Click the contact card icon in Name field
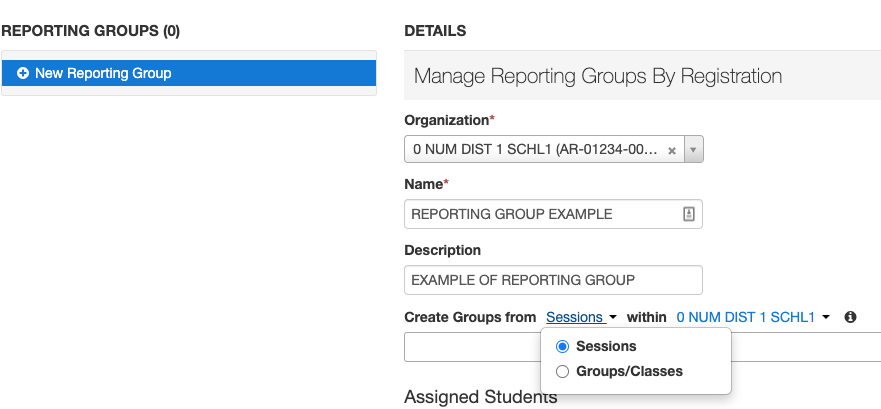Image resolution: width=881 pixels, height=409 pixels. (x=688, y=214)
